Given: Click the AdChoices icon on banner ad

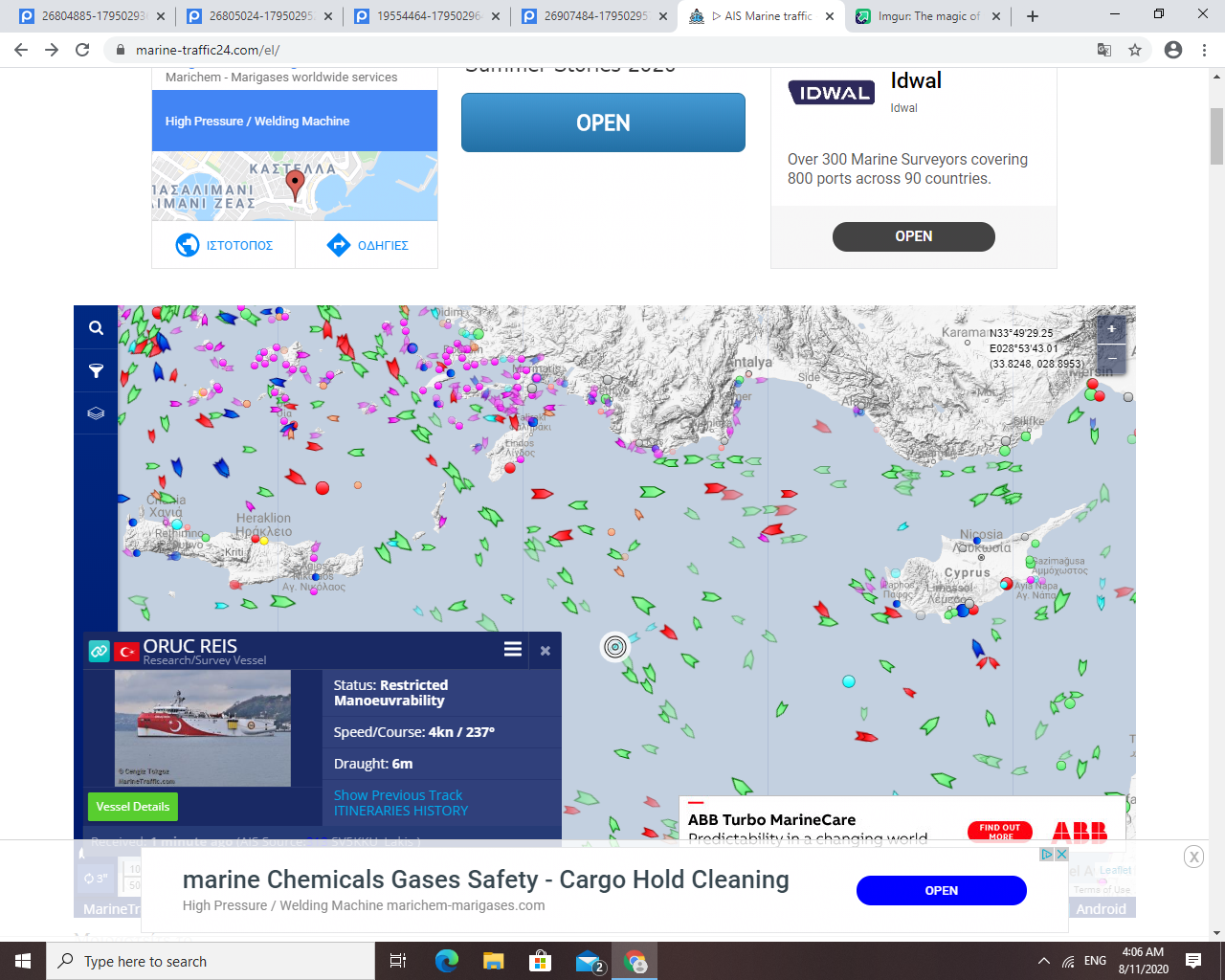Looking at the screenshot, I should (1047, 855).
